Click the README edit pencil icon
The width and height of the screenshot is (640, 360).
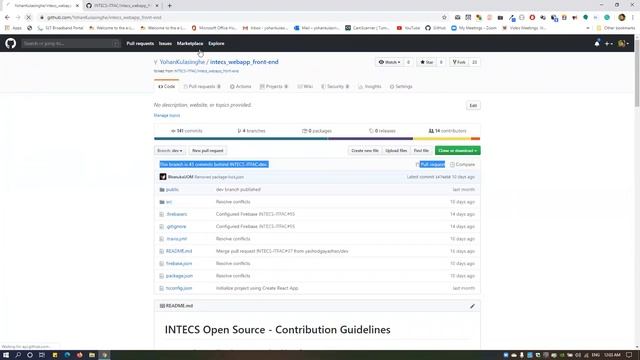472,306
